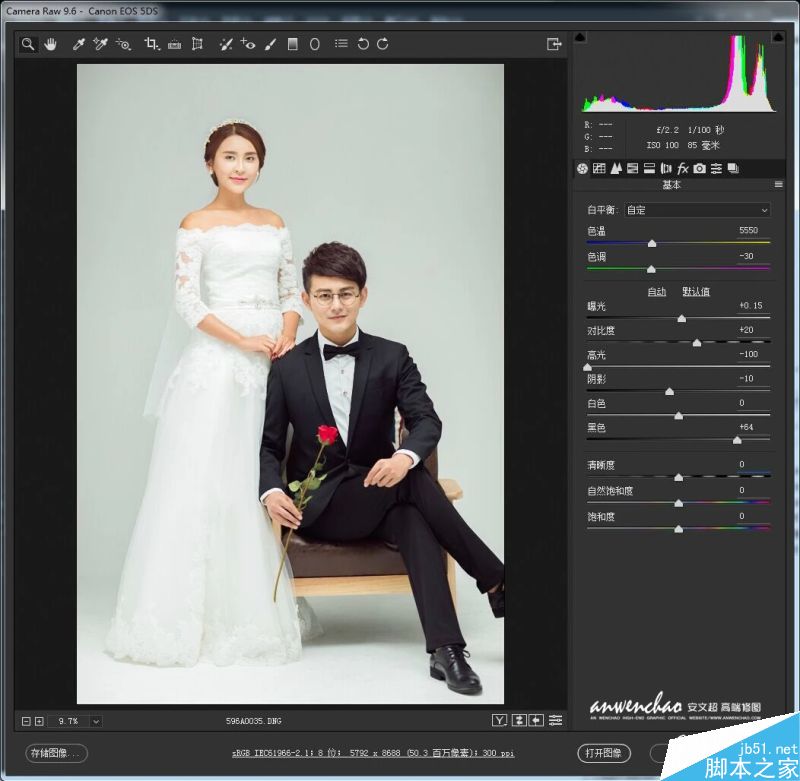Click the saturation slider
Screen dimensions: 800x781
tap(678, 529)
